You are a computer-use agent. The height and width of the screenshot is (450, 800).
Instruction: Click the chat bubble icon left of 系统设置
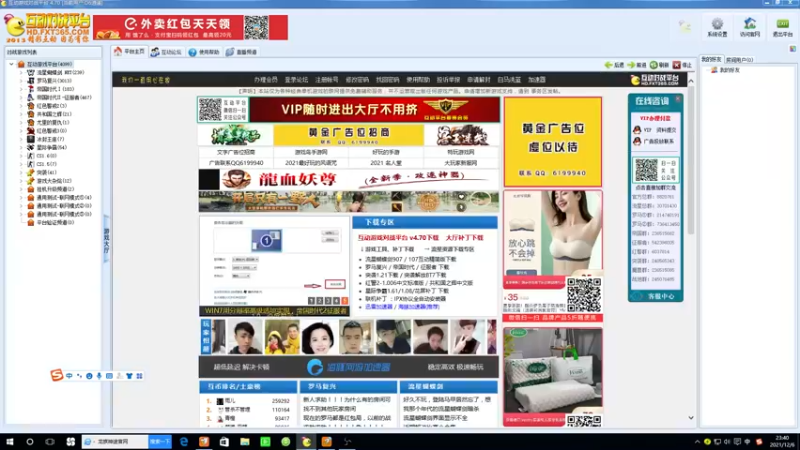(x=685, y=26)
